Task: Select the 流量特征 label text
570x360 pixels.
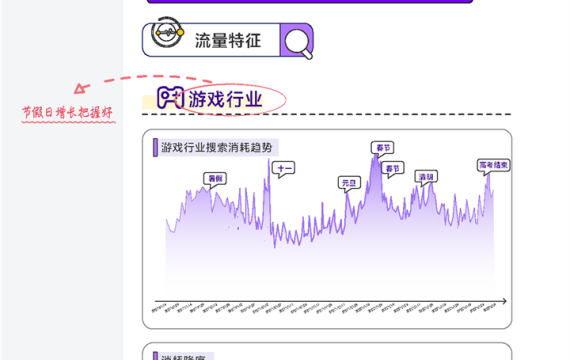Action: 228,40
